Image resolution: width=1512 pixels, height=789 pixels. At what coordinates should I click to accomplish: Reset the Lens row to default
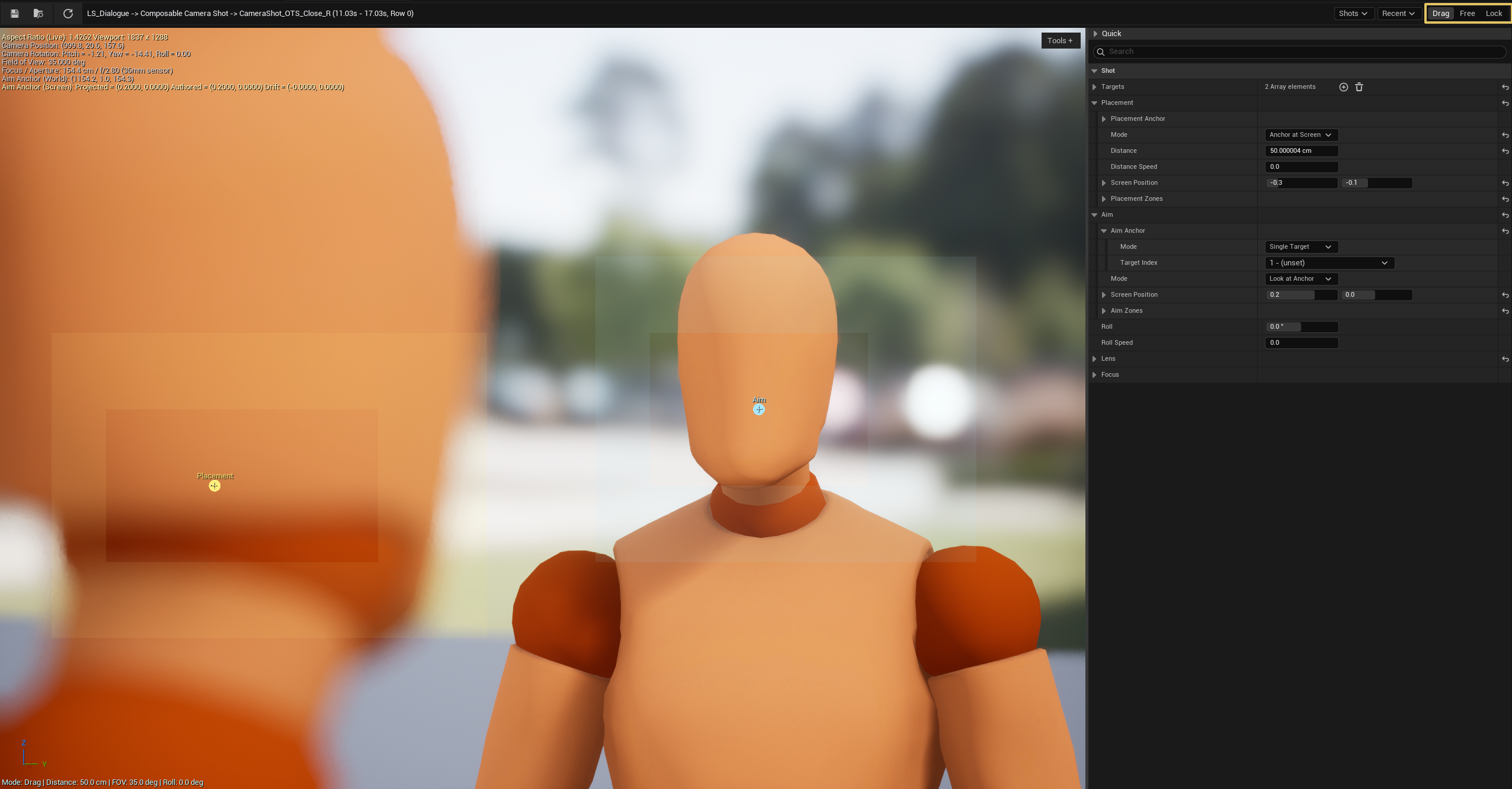click(x=1505, y=359)
